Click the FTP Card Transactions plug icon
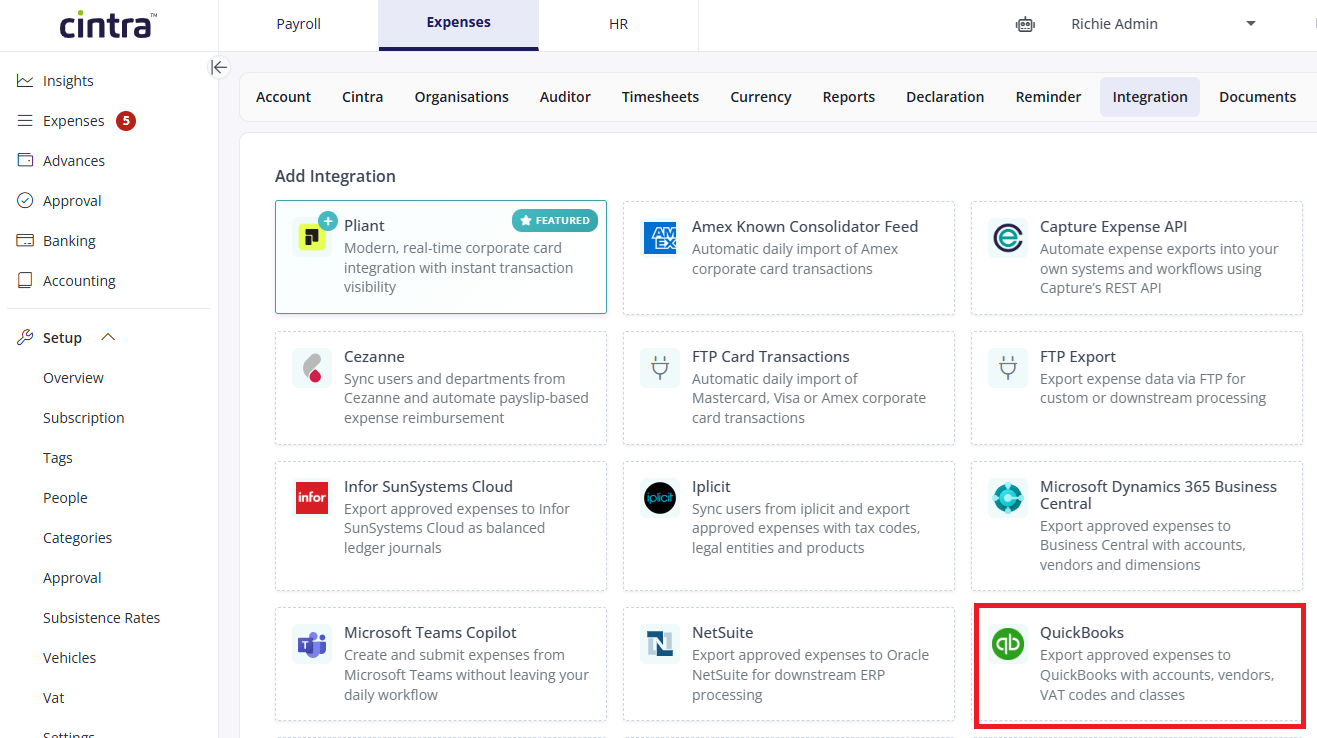This screenshot has width=1317, height=738. [660, 367]
